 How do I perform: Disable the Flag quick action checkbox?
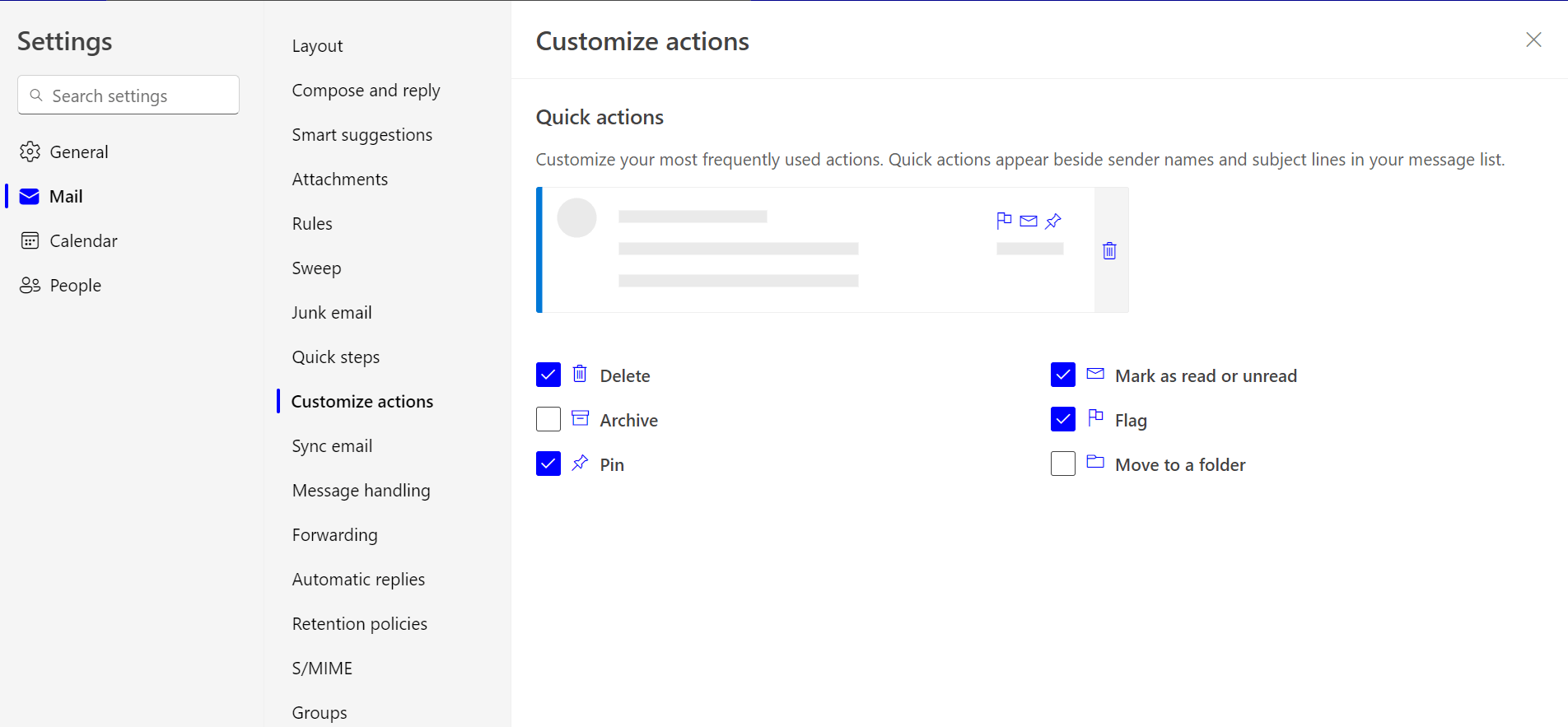(1063, 419)
